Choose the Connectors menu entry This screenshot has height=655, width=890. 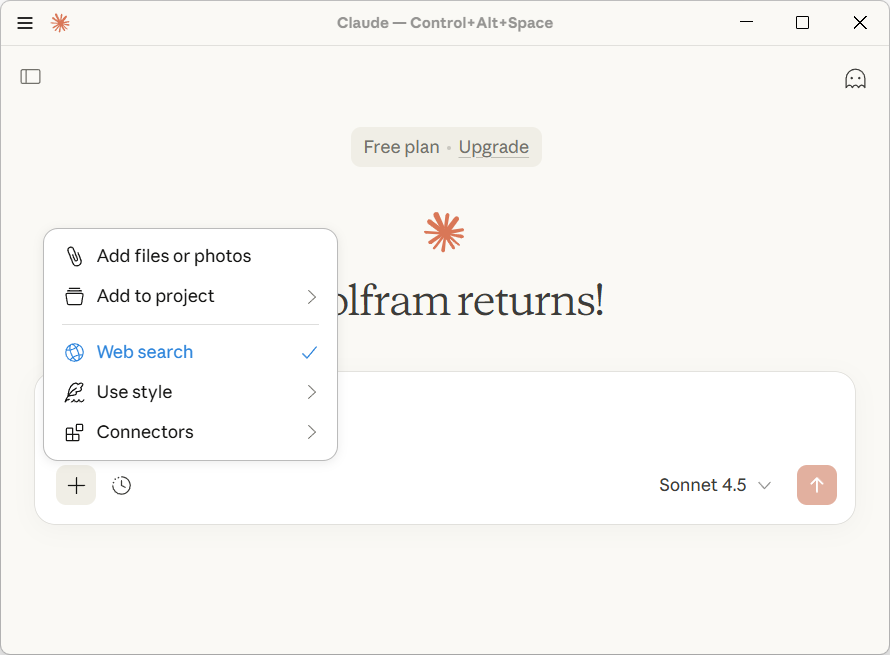pos(145,432)
